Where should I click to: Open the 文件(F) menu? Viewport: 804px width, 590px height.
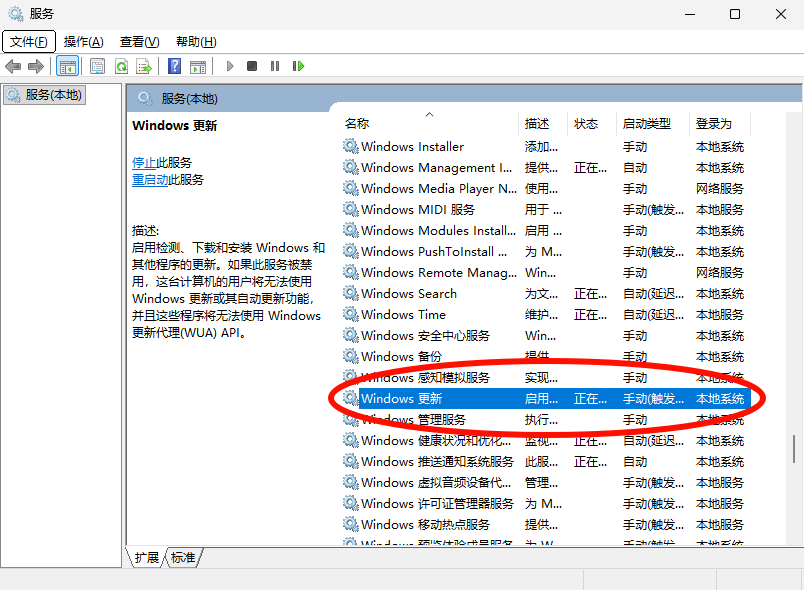click(29, 42)
